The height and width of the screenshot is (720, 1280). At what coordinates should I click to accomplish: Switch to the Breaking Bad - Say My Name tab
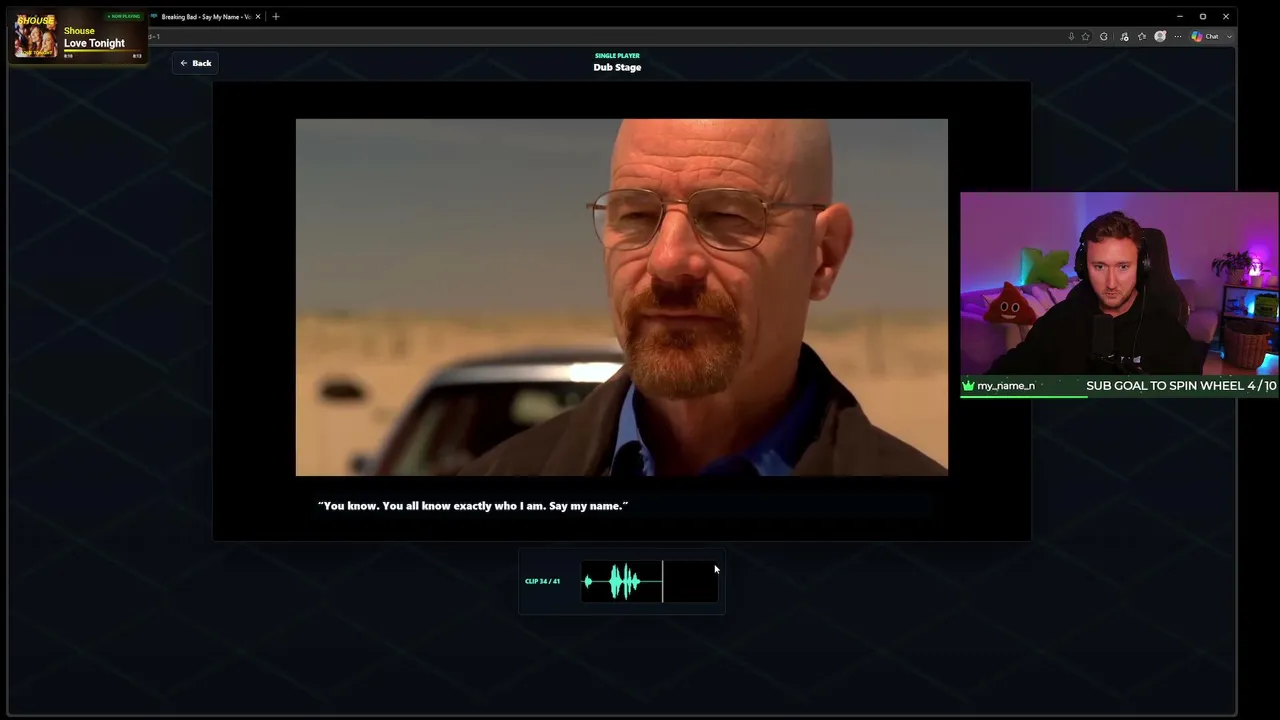(205, 16)
